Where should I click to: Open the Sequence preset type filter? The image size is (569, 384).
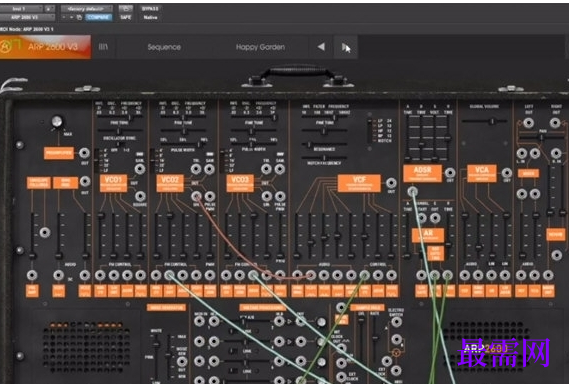[164, 47]
